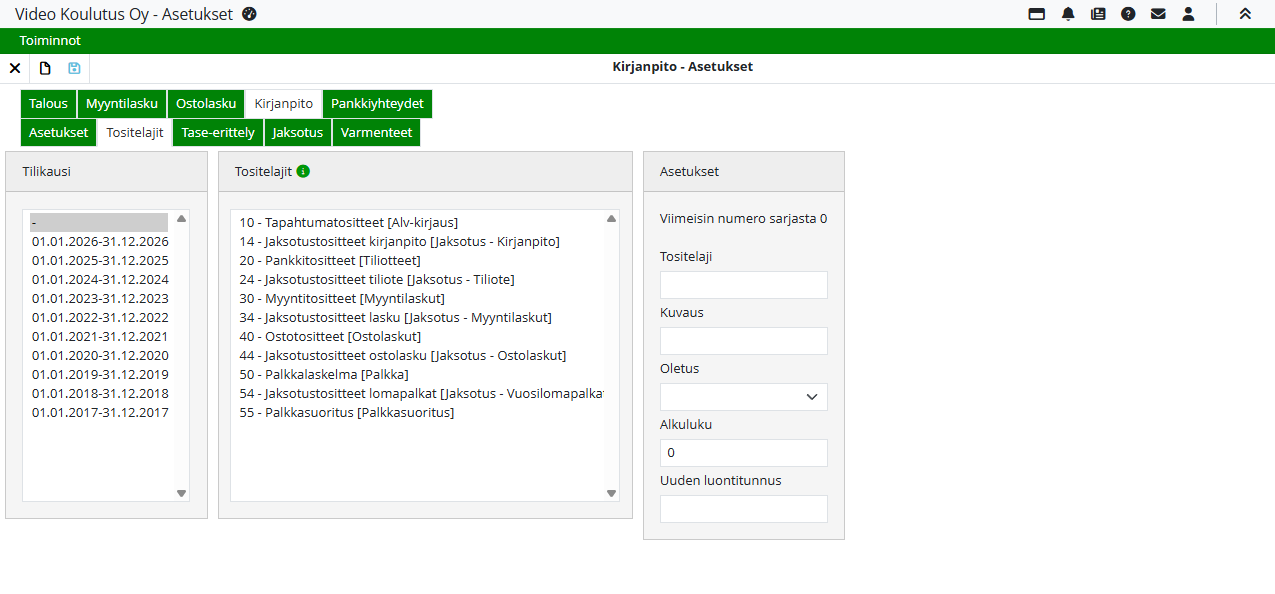This screenshot has height=594, width=1275.
Task: Click the help question mark icon
Action: [x=1128, y=14]
